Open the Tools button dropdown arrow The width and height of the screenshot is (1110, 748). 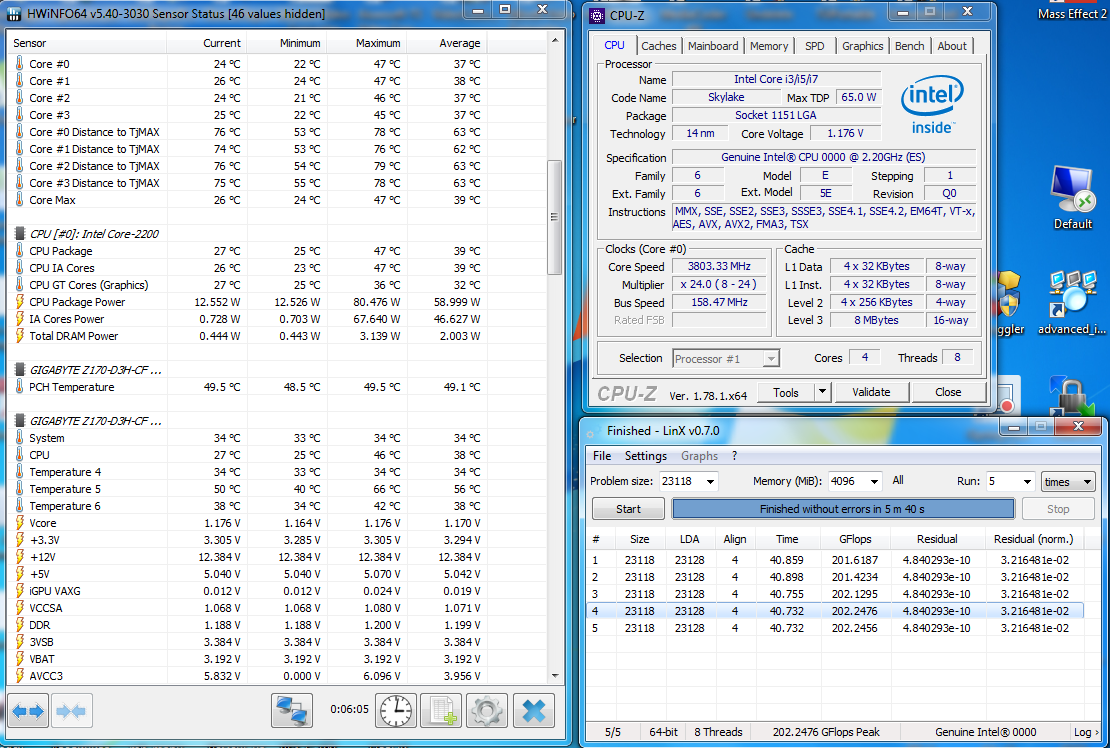822,392
